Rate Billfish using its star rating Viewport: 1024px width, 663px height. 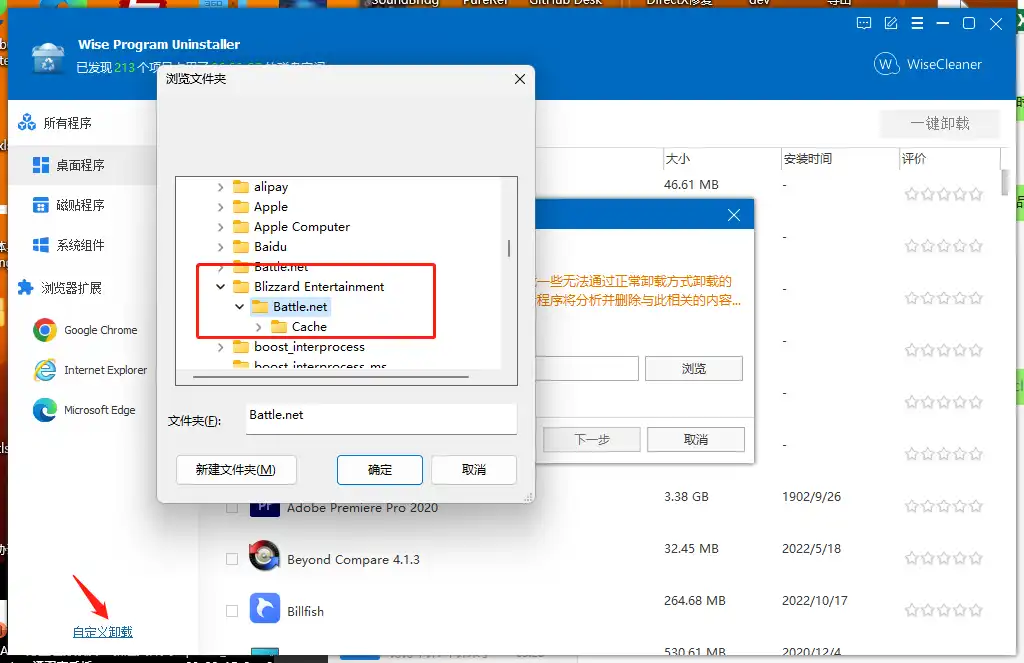943,611
